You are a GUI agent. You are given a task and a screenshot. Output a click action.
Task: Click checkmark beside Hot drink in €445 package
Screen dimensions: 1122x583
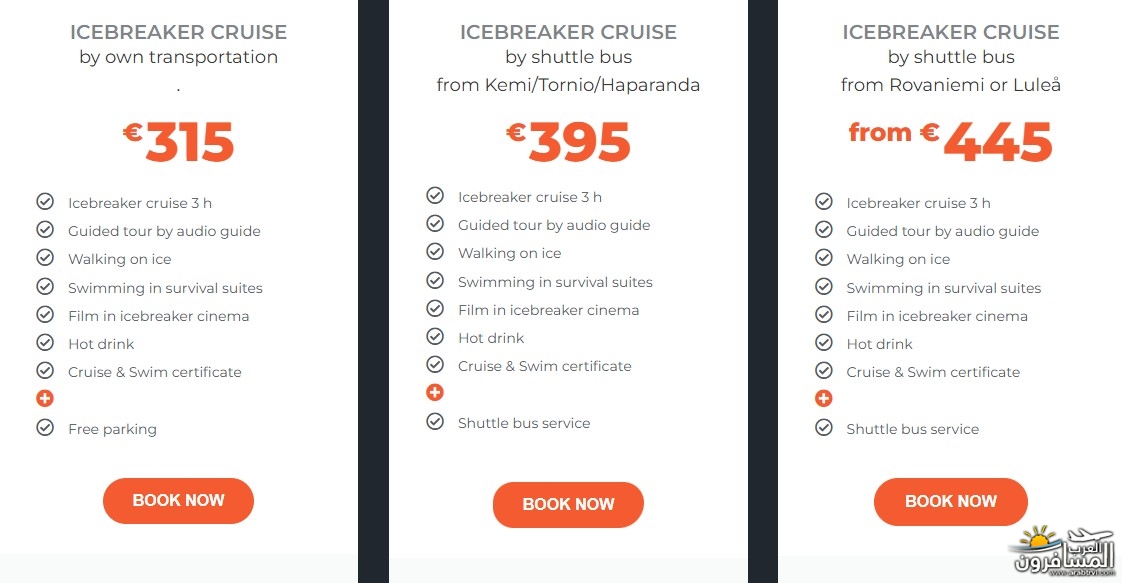click(x=824, y=343)
